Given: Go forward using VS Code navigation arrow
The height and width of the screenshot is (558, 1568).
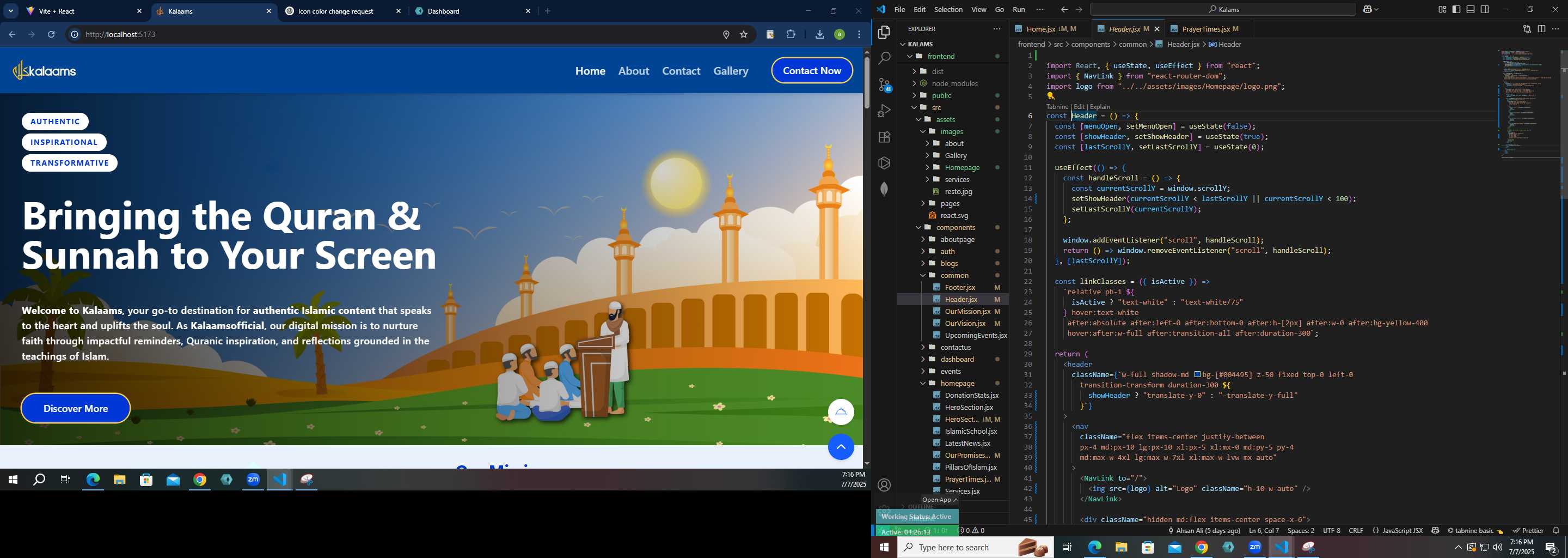Looking at the screenshot, I should (x=1079, y=9).
